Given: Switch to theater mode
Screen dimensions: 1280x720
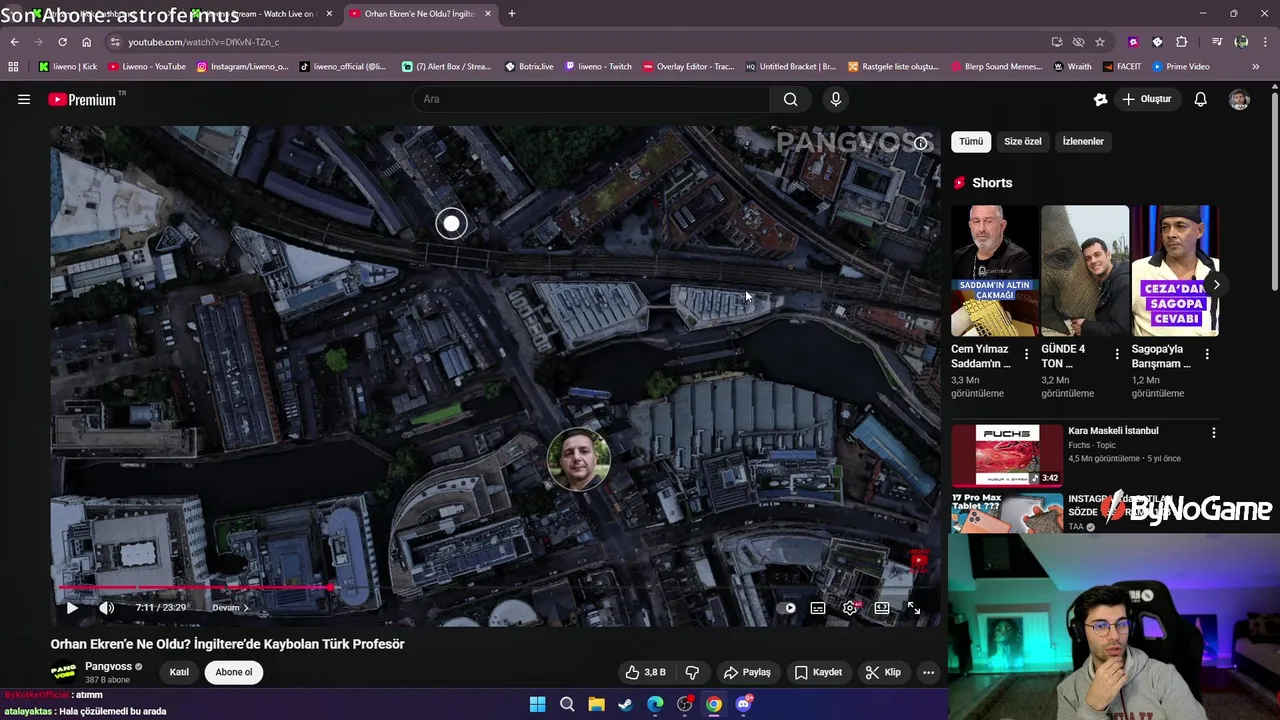Looking at the screenshot, I should coord(882,607).
